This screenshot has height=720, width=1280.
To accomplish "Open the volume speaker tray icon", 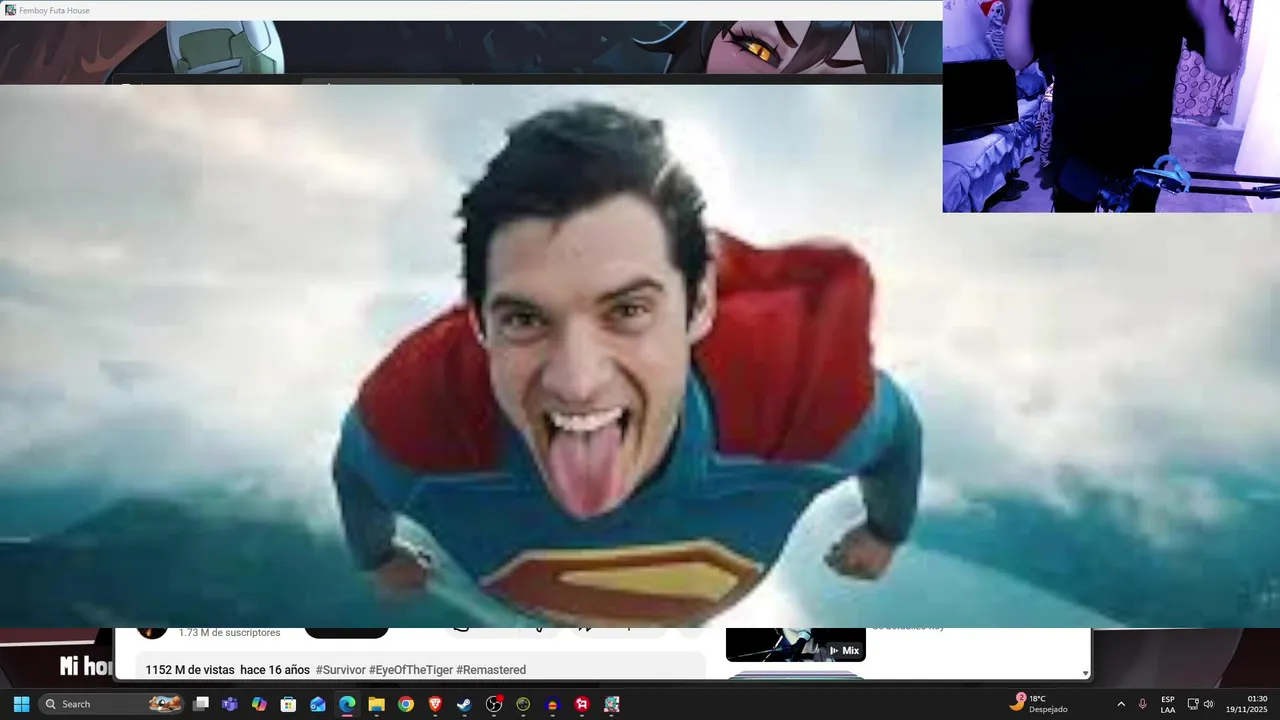I will (1208, 704).
